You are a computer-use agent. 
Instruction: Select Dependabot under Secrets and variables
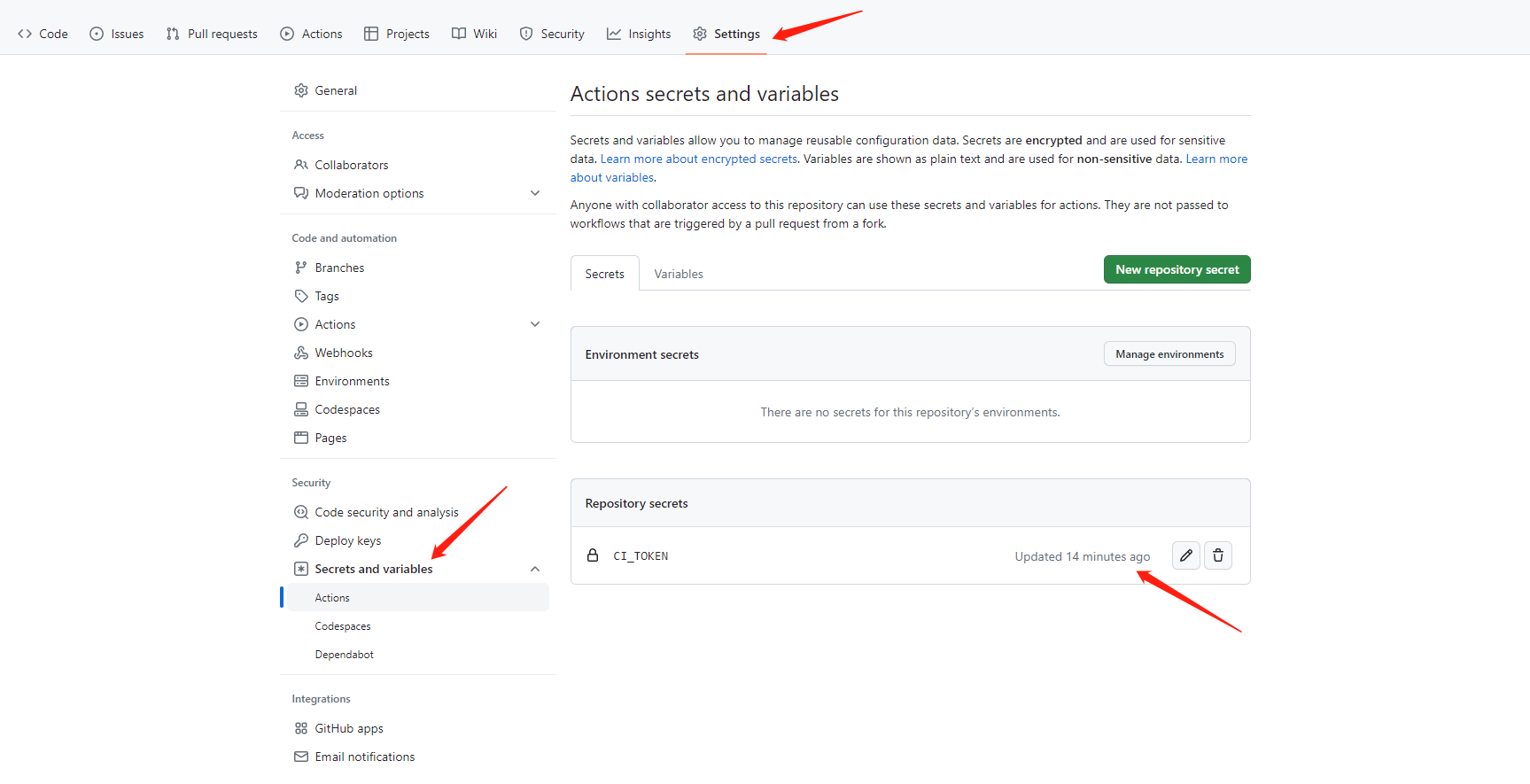[x=418, y=654]
